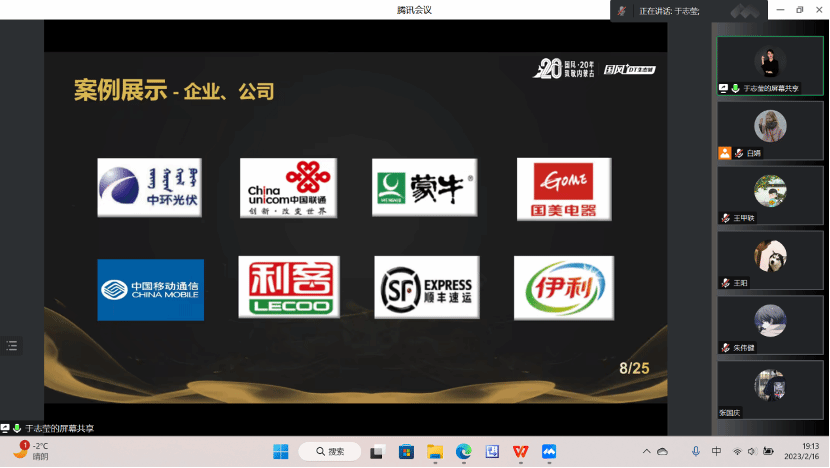Click the China Mobile logo on the slide
This screenshot has width=830, height=468.
pos(151,290)
